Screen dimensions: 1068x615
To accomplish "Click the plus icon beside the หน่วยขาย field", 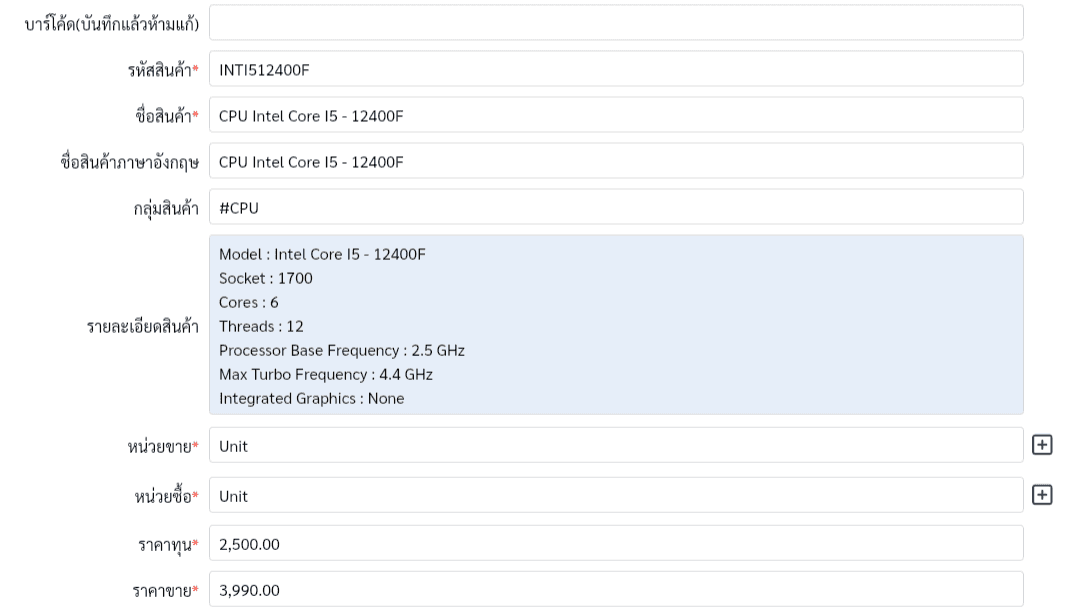I will 1042,445.
